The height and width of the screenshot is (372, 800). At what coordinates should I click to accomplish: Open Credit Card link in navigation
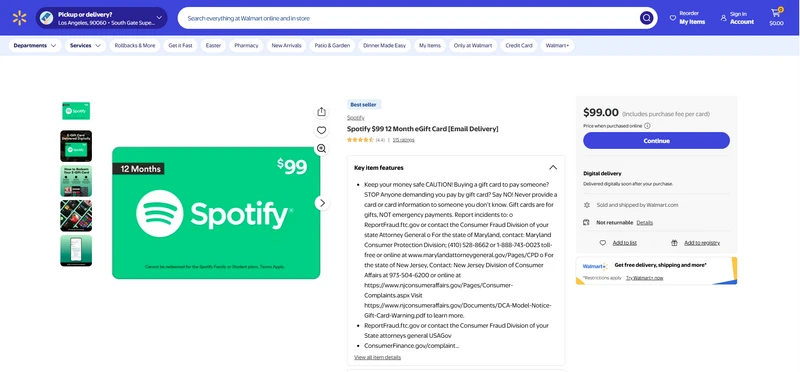[x=519, y=45]
